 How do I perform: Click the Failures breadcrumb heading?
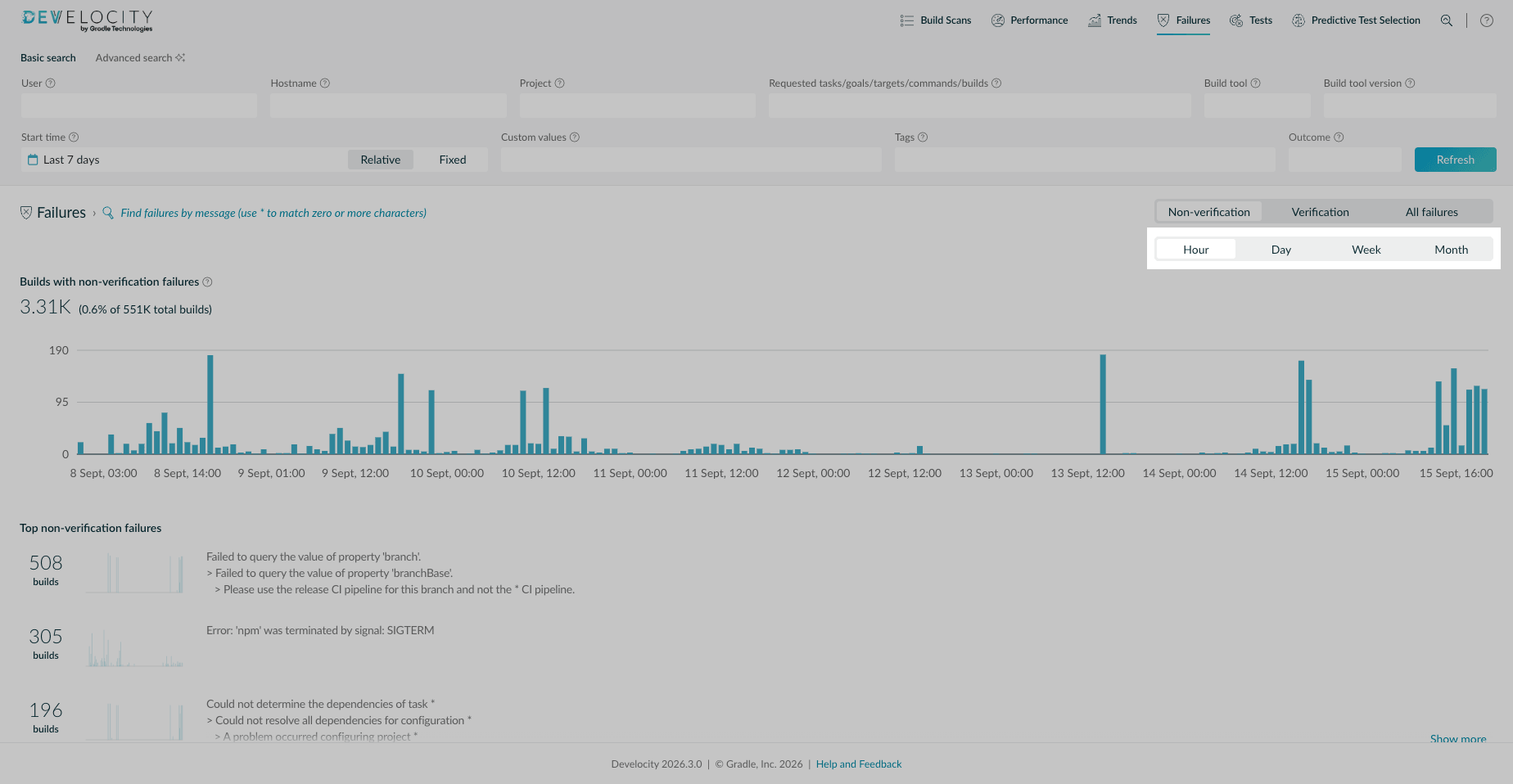coord(61,213)
